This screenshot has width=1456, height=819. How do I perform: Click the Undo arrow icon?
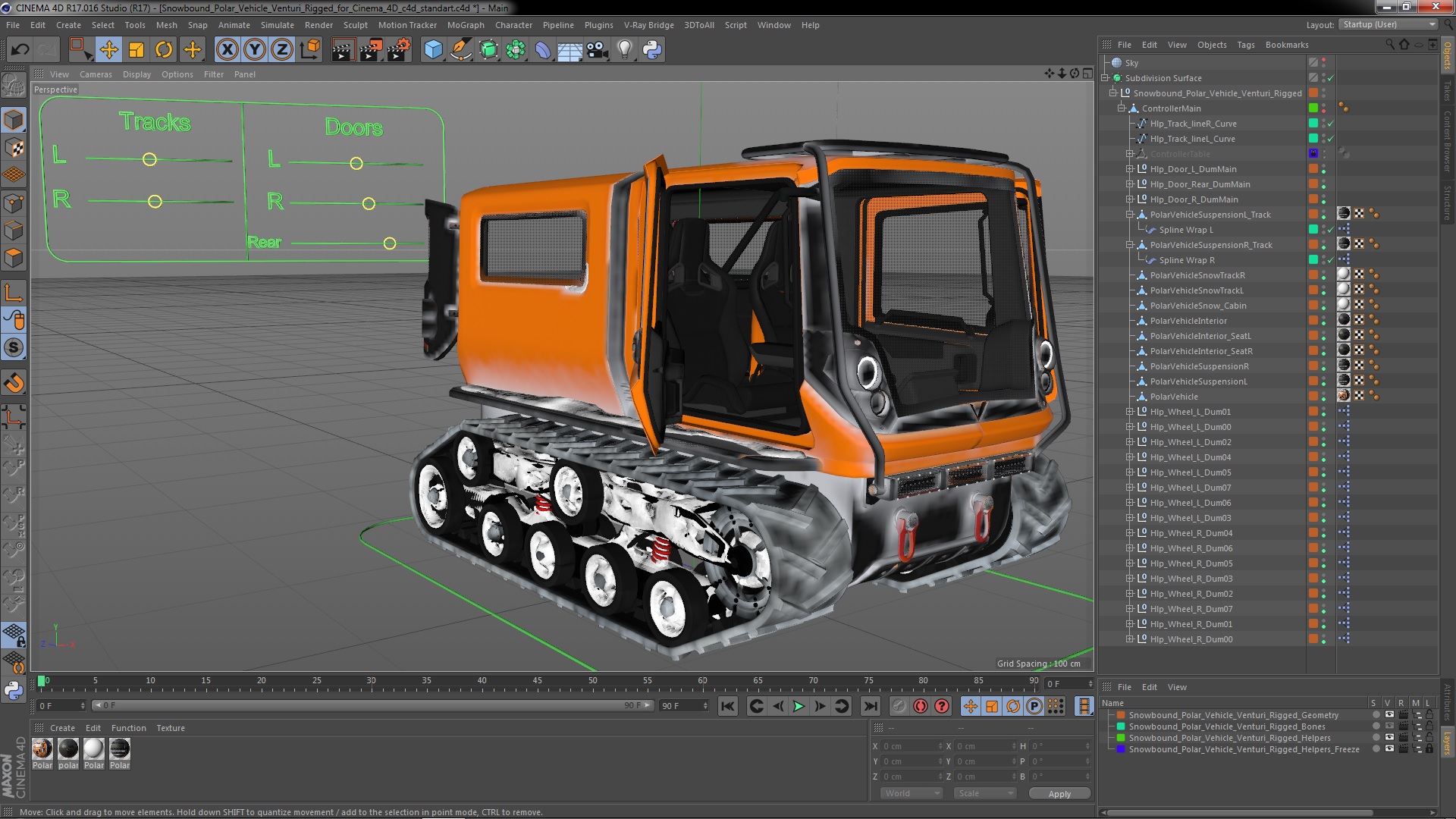tap(20, 50)
